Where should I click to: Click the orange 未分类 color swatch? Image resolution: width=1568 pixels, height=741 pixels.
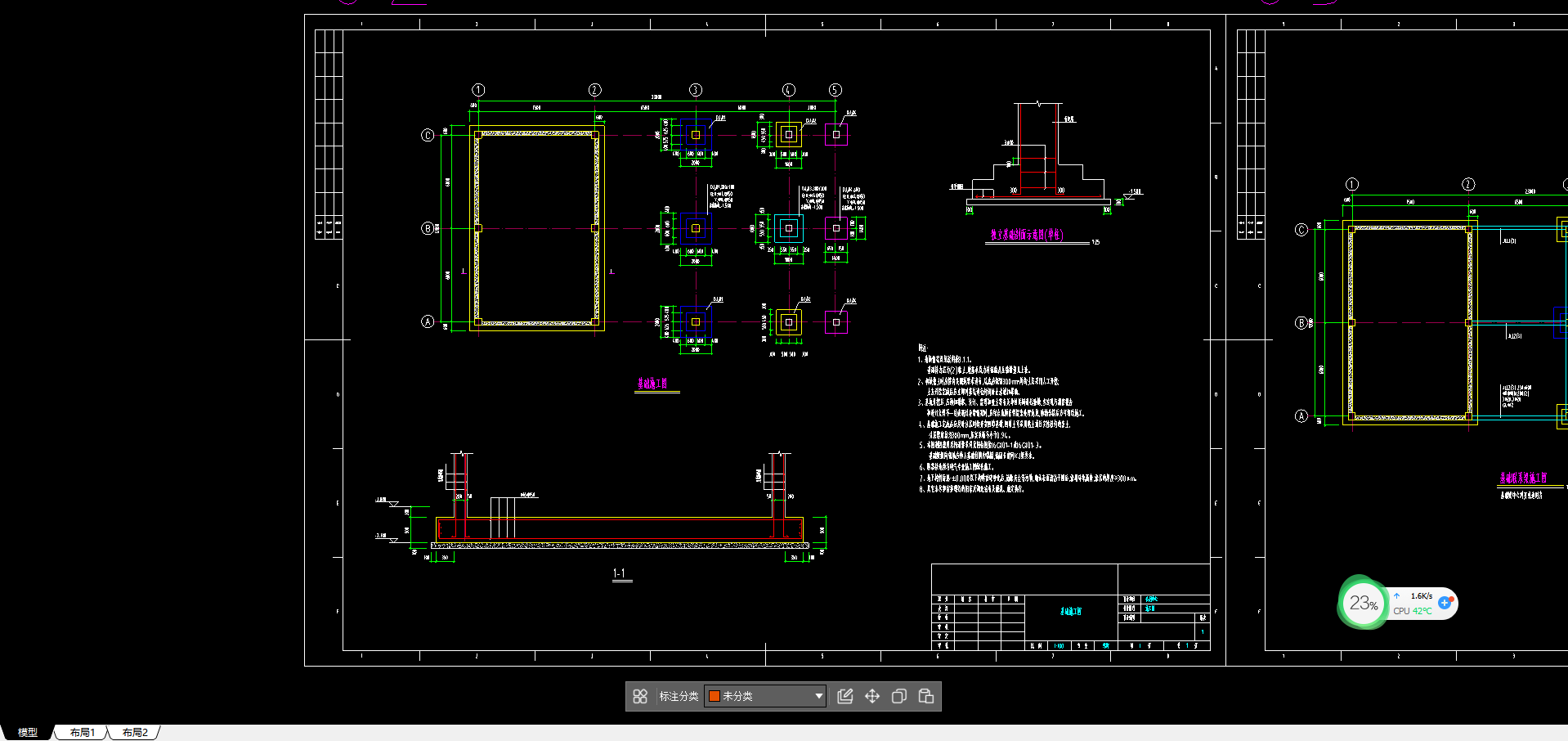(x=715, y=696)
